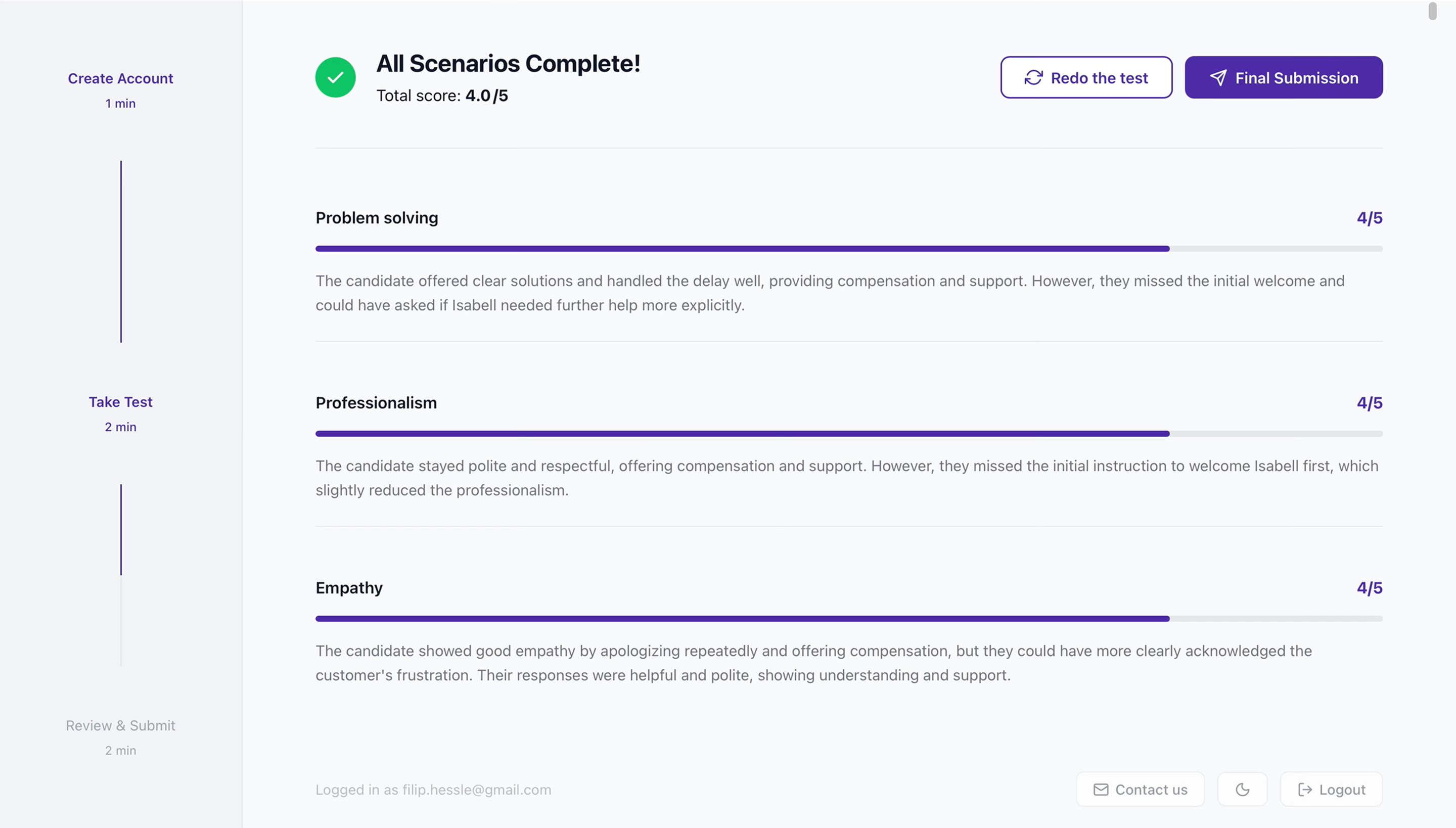Open the Take Test step
The height and width of the screenshot is (828, 1456).
120,402
